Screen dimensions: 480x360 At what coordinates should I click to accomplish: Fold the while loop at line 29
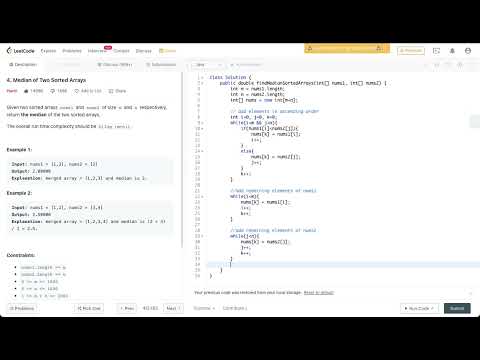(202, 236)
